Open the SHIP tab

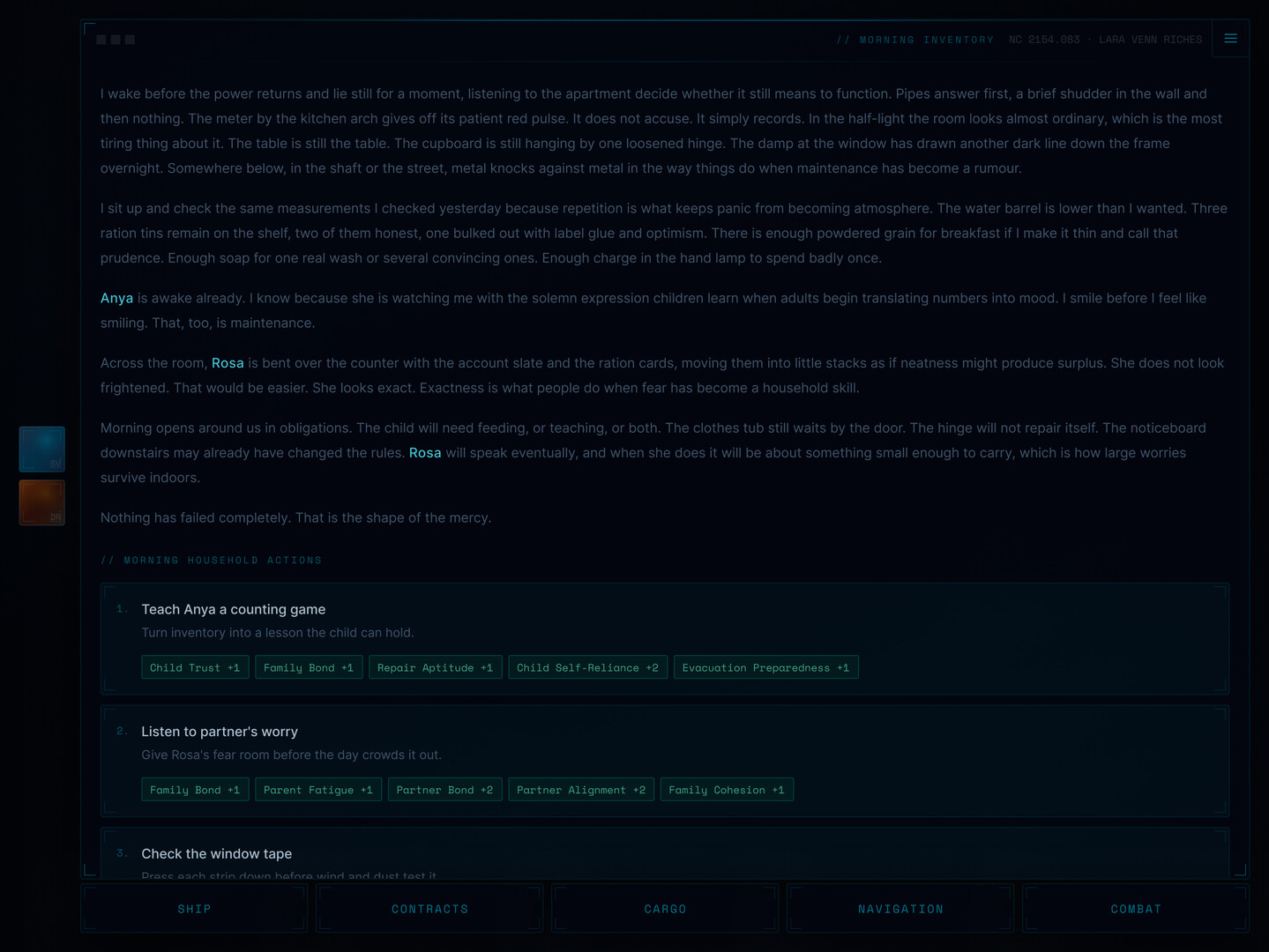(x=194, y=909)
